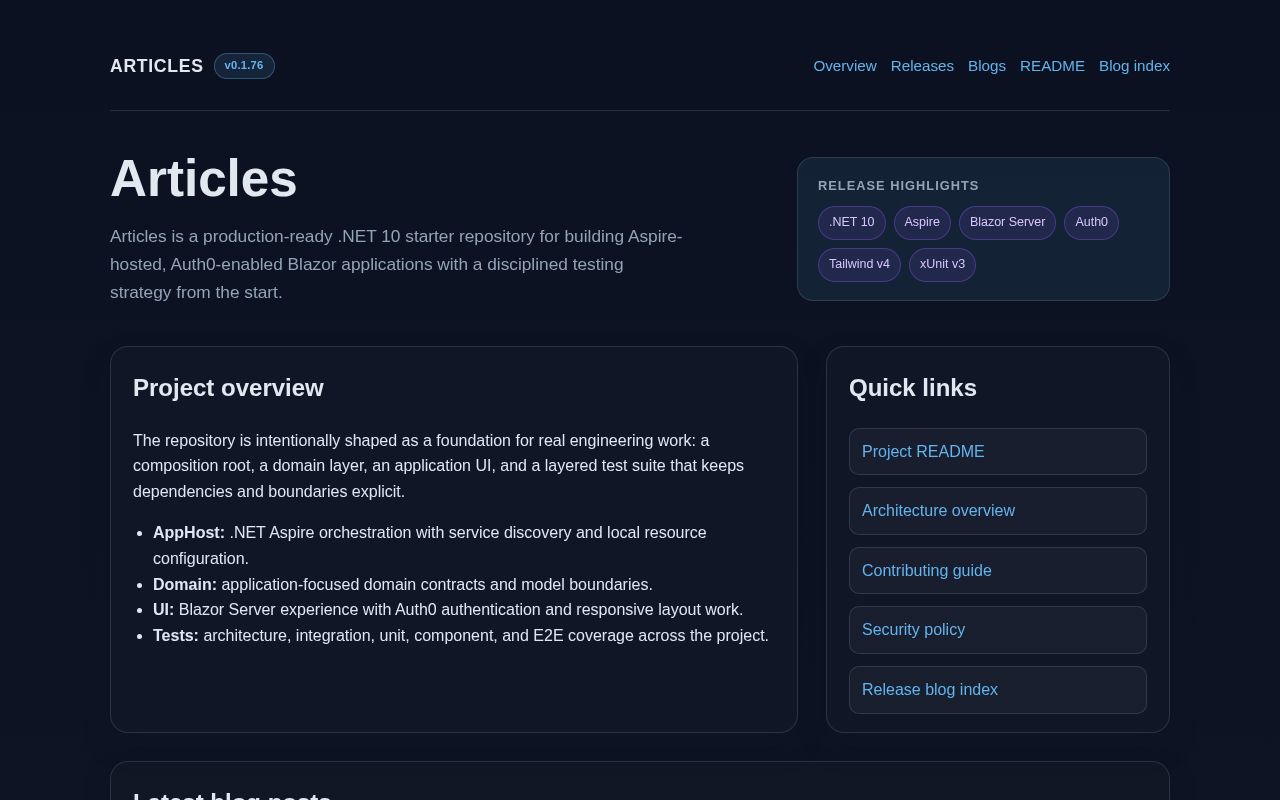Open the README nav link in header
This screenshot has width=1280, height=800.
[1052, 66]
